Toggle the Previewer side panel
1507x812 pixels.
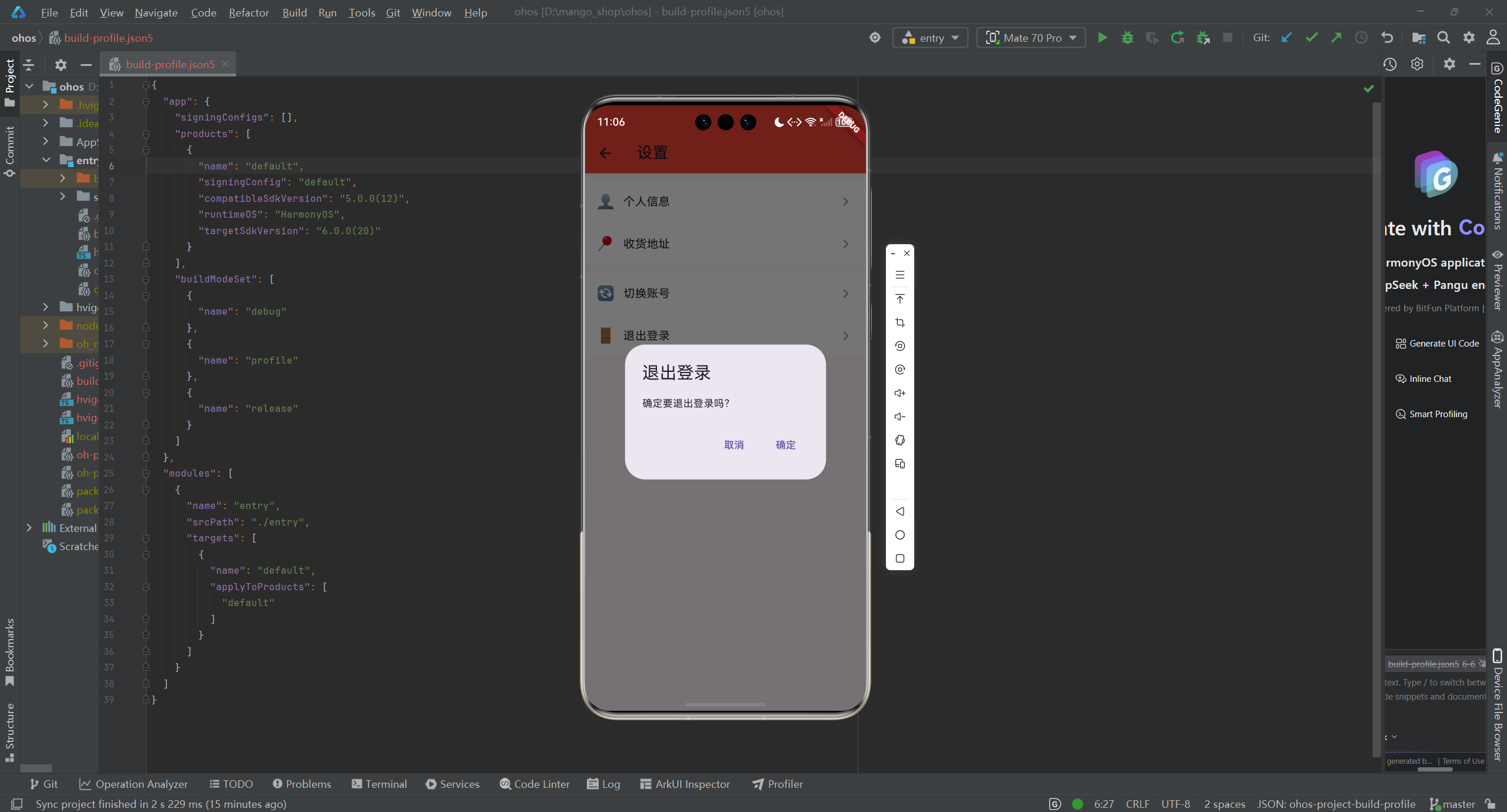point(1498,281)
